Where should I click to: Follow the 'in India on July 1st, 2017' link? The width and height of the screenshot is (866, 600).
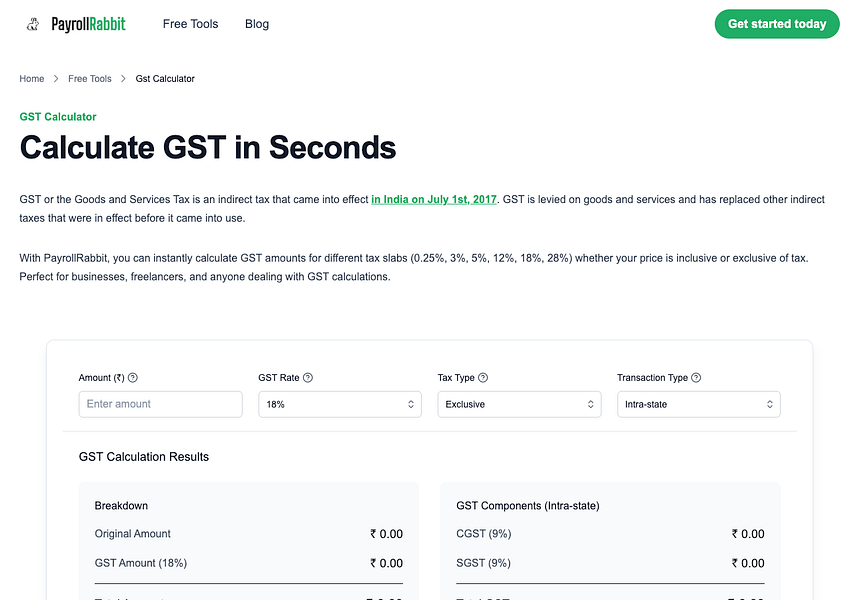point(433,199)
